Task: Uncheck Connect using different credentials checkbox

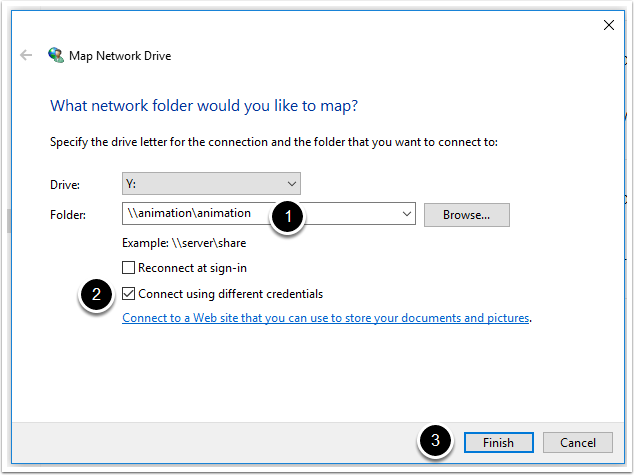Action: (128, 294)
